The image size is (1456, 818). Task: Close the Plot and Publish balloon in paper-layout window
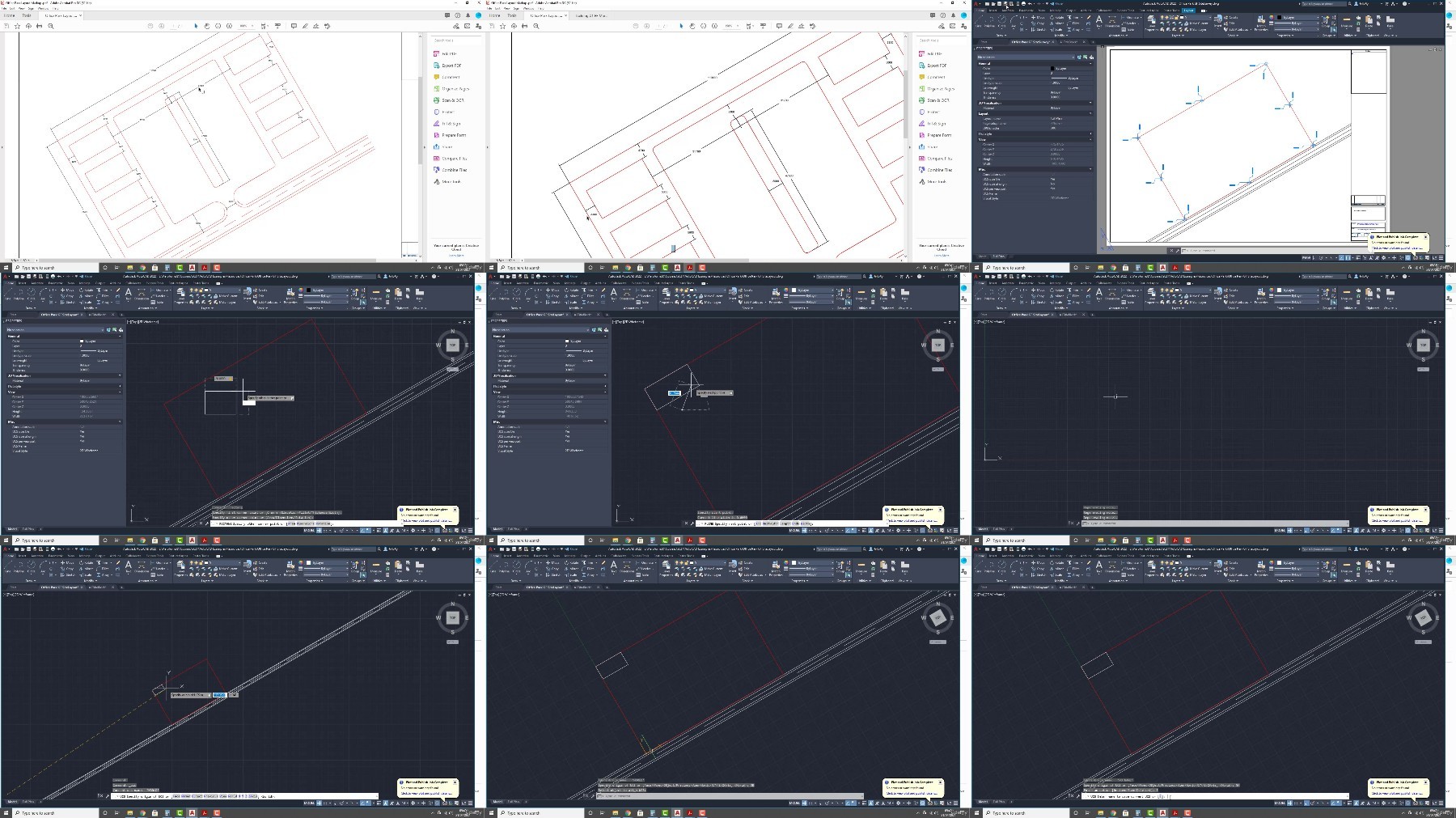[x=1425, y=237]
